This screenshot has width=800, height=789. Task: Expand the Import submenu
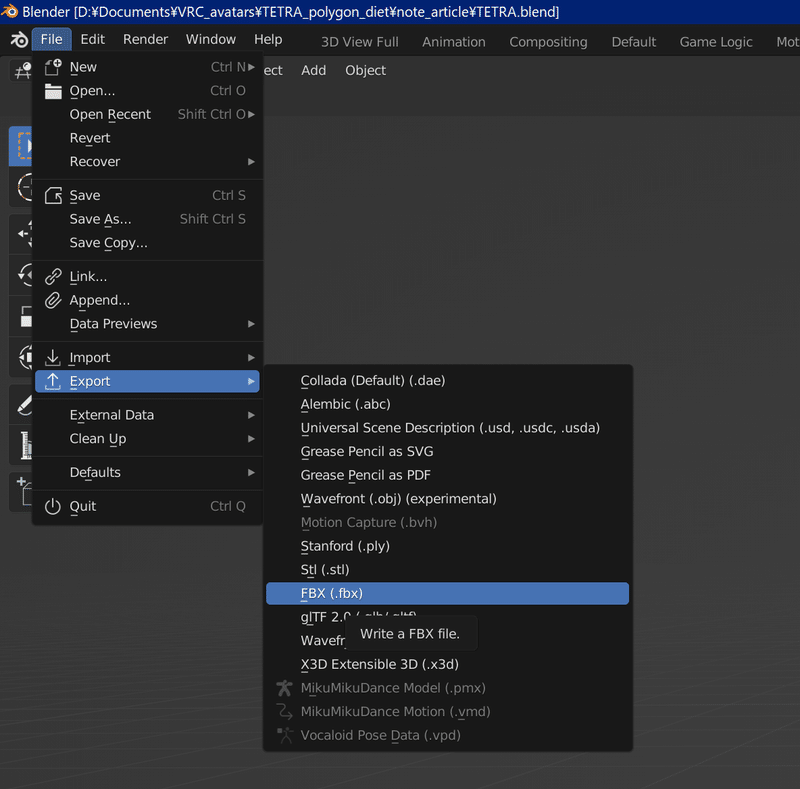coord(148,358)
